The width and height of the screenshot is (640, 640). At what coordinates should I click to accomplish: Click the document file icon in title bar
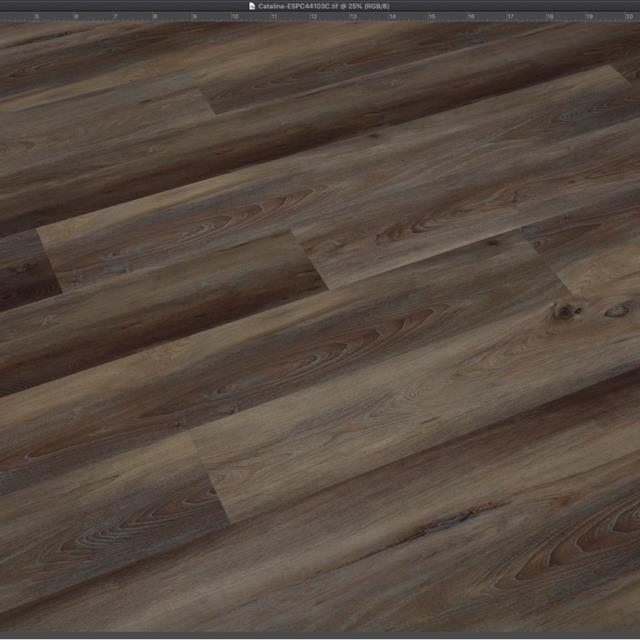tap(252, 6)
